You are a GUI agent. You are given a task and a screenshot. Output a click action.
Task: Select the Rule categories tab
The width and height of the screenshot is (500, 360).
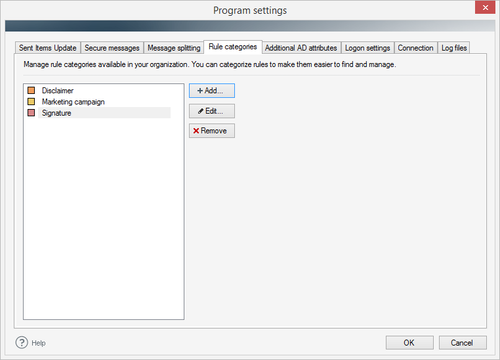[x=233, y=47]
